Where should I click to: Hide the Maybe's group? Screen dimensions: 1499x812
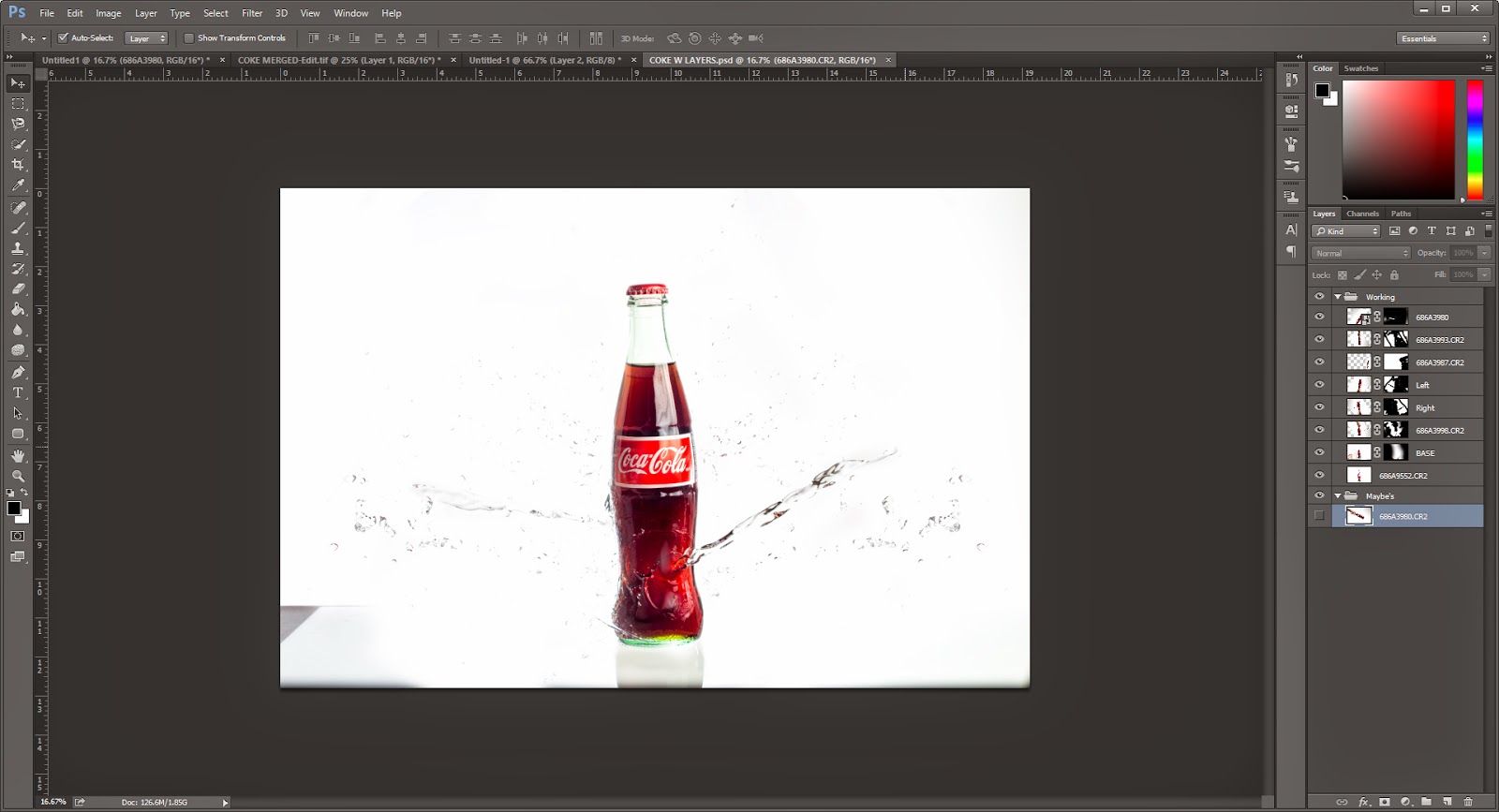[x=1319, y=495]
